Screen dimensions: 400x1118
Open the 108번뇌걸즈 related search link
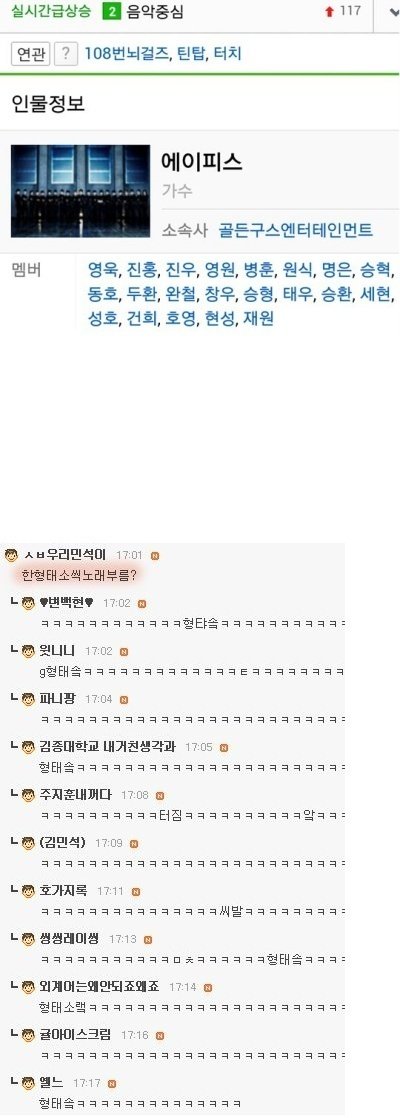(127, 53)
